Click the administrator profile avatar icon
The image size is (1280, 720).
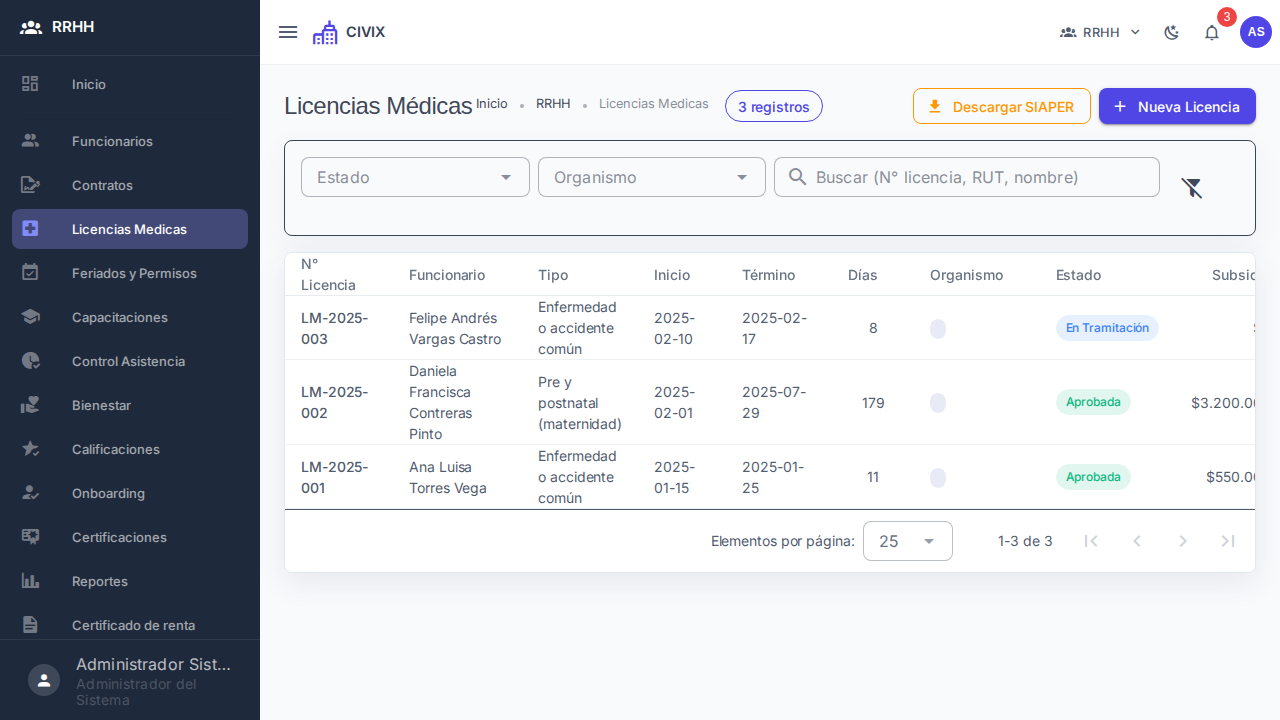click(44, 680)
